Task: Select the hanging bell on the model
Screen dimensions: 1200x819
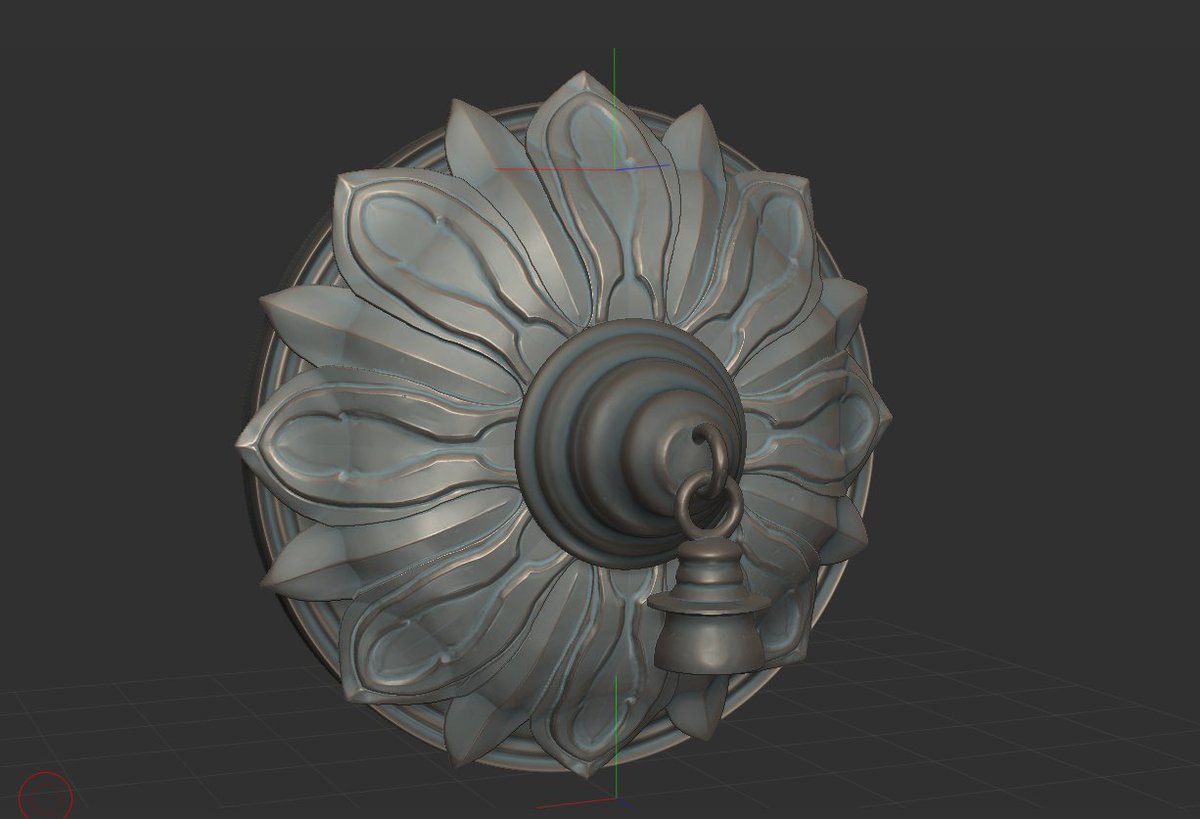Action: [x=711, y=607]
